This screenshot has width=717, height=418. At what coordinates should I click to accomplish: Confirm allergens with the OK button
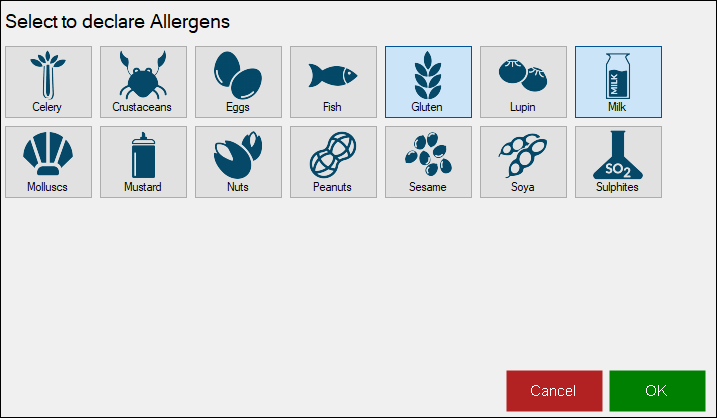[657, 391]
